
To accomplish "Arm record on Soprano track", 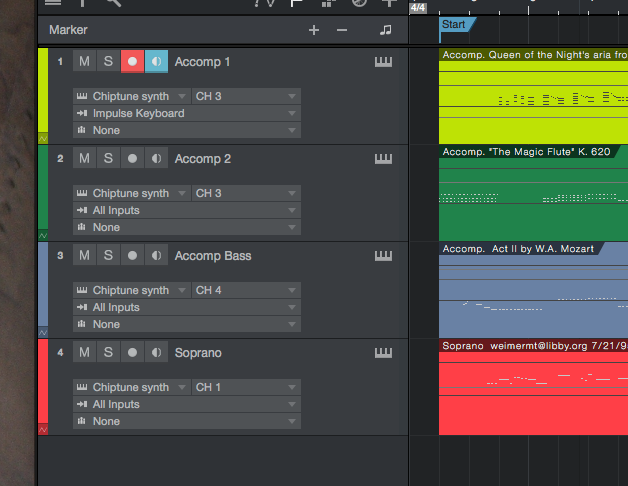I will pyautogui.click(x=132, y=352).
